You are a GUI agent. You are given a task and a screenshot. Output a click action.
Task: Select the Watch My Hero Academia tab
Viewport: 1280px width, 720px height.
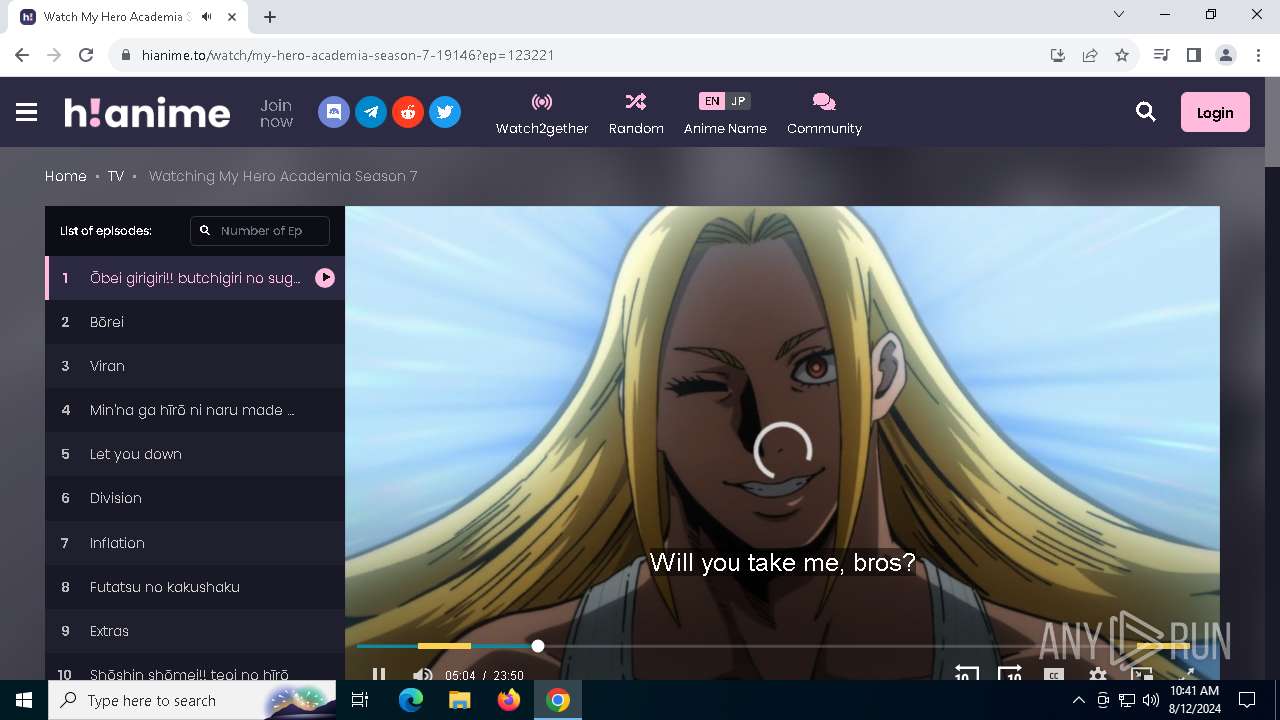[x=128, y=17]
